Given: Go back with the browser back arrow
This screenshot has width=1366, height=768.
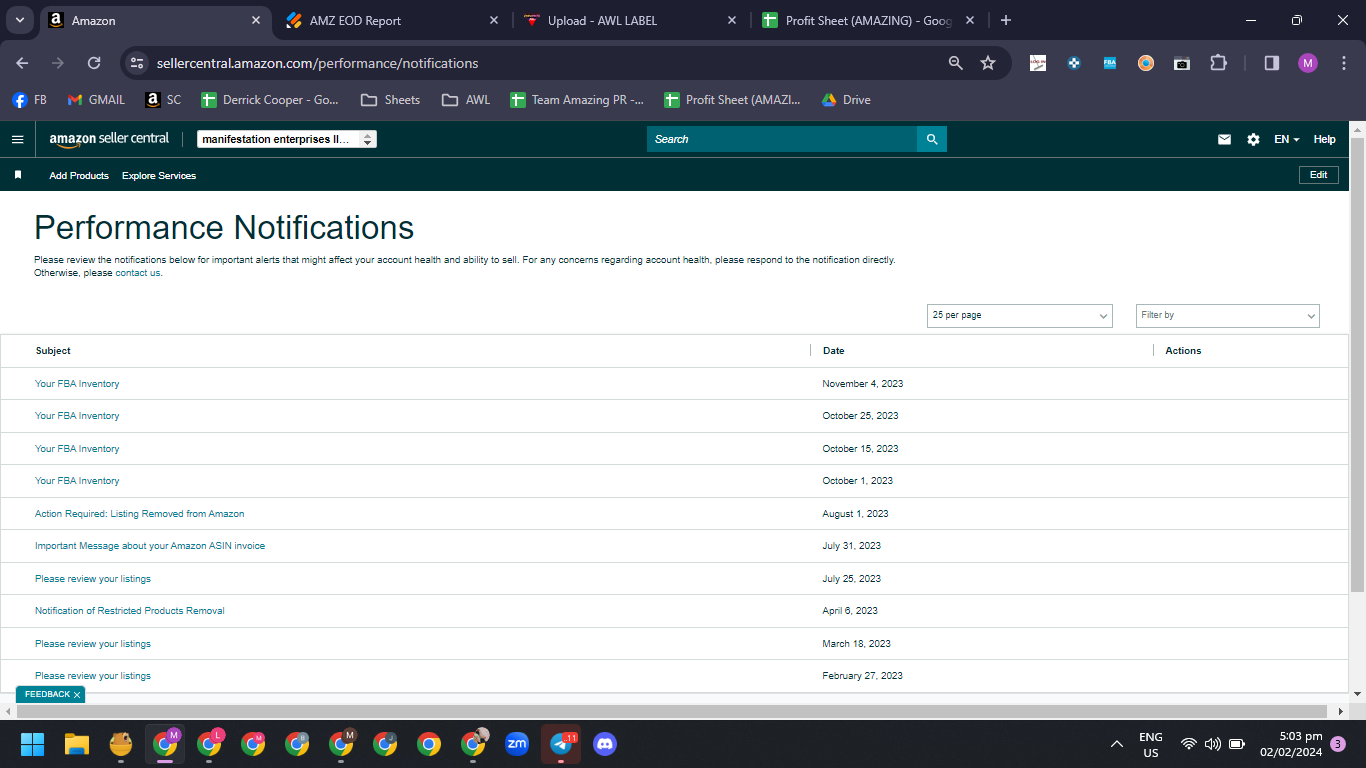Looking at the screenshot, I should 22,63.
